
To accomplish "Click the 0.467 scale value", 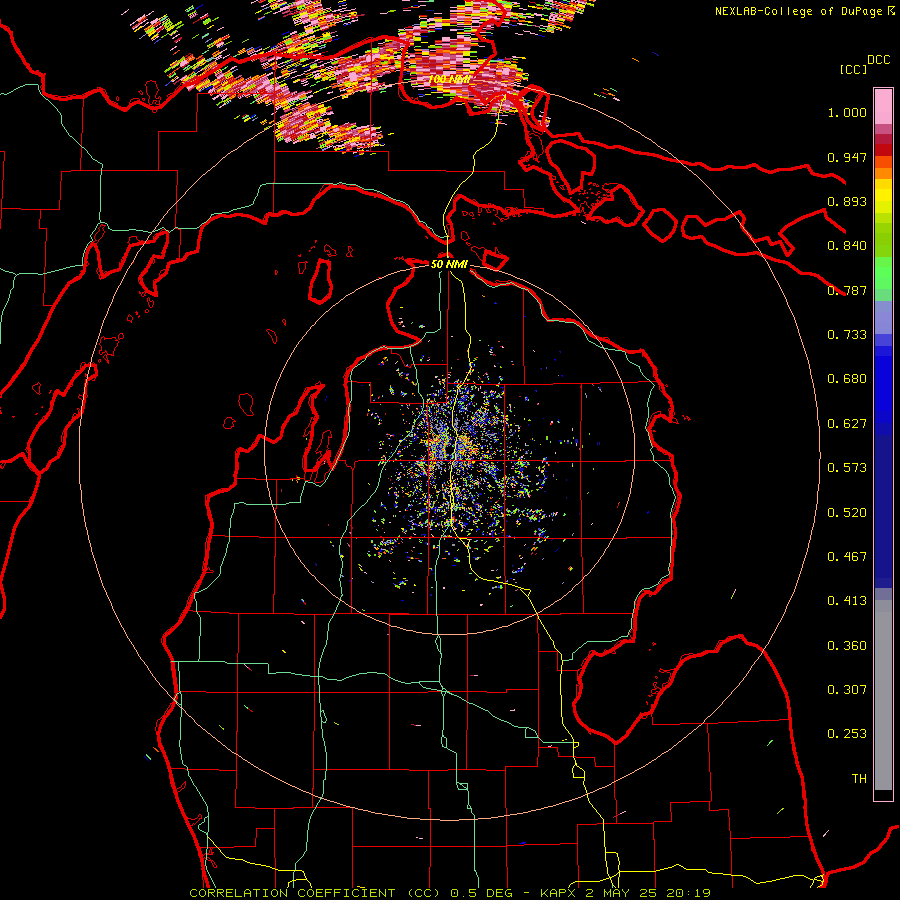I will (847, 557).
